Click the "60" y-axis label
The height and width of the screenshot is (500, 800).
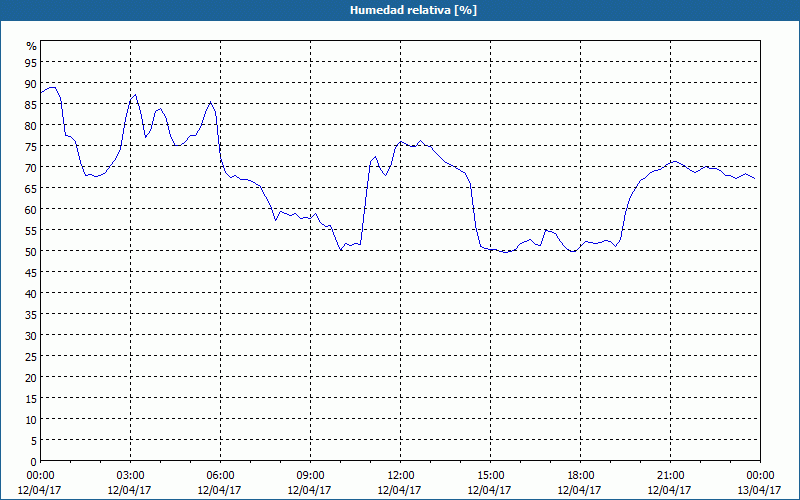pyautogui.click(x=31, y=209)
